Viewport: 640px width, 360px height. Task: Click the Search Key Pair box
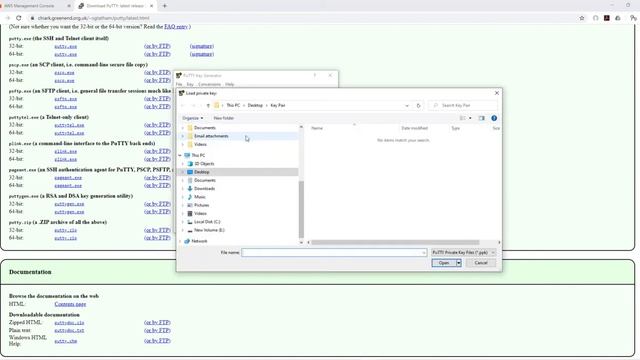pyautogui.click(x=462, y=105)
